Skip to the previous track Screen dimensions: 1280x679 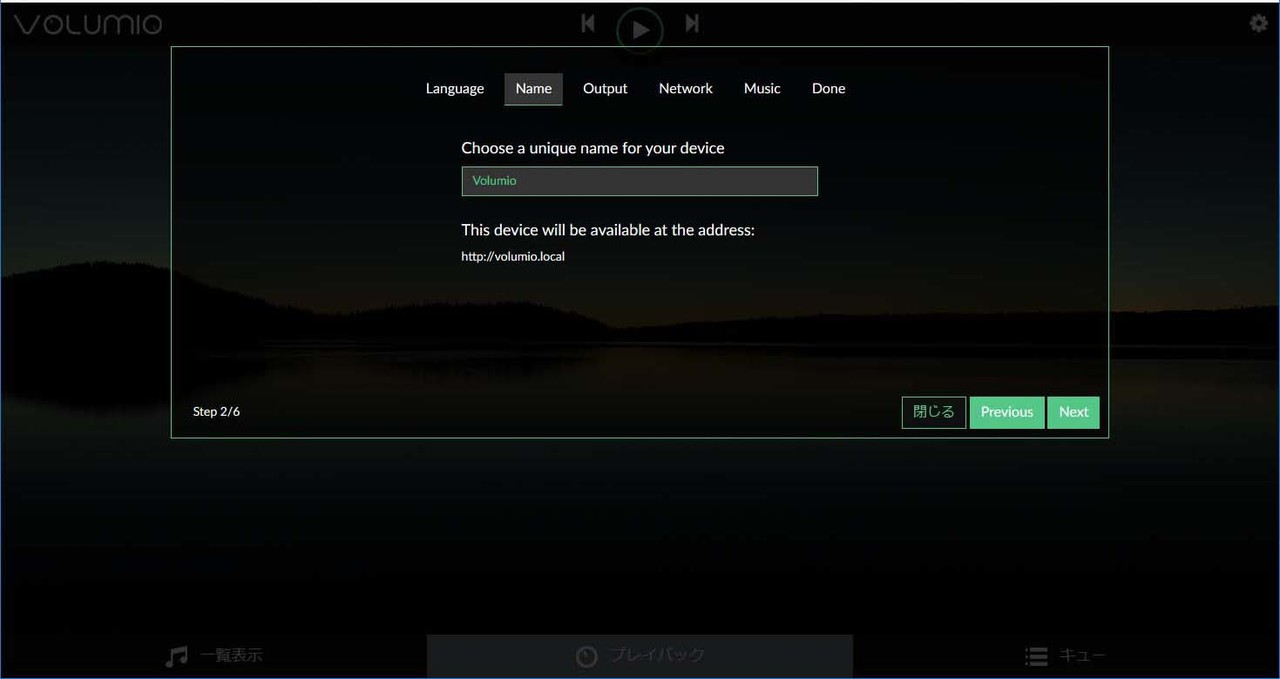tap(588, 23)
